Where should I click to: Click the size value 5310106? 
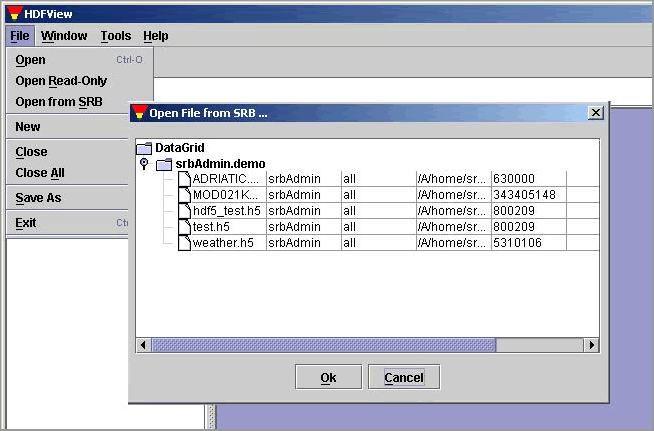(x=517, y=242)
